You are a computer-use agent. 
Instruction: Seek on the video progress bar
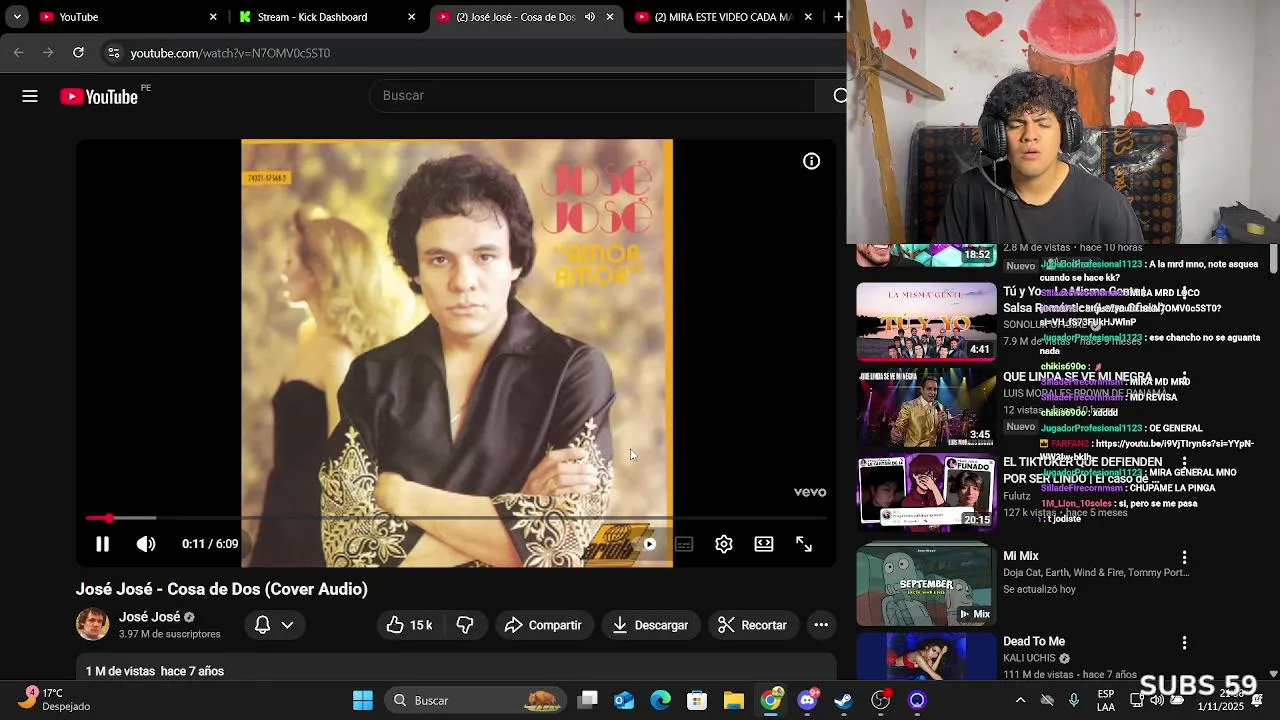(x=456, y=518)
